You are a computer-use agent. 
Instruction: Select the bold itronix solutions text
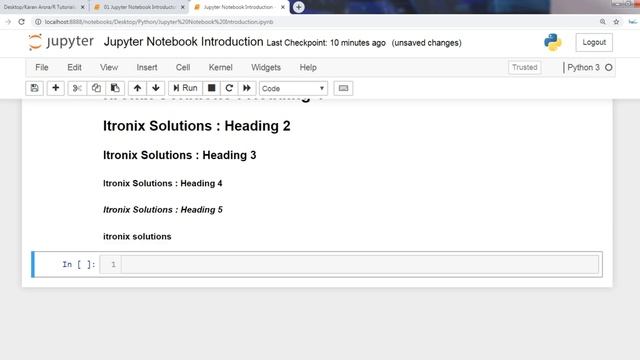tap(137, 237)
